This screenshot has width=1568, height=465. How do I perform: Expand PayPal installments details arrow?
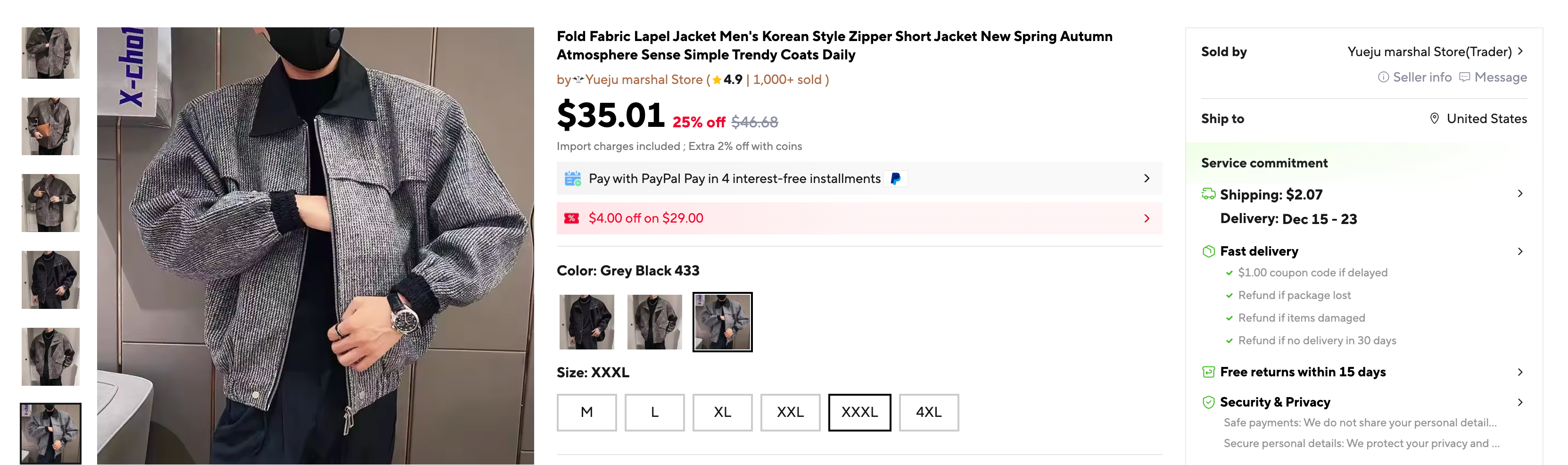pyautogui.click(x=1146, y=178)
